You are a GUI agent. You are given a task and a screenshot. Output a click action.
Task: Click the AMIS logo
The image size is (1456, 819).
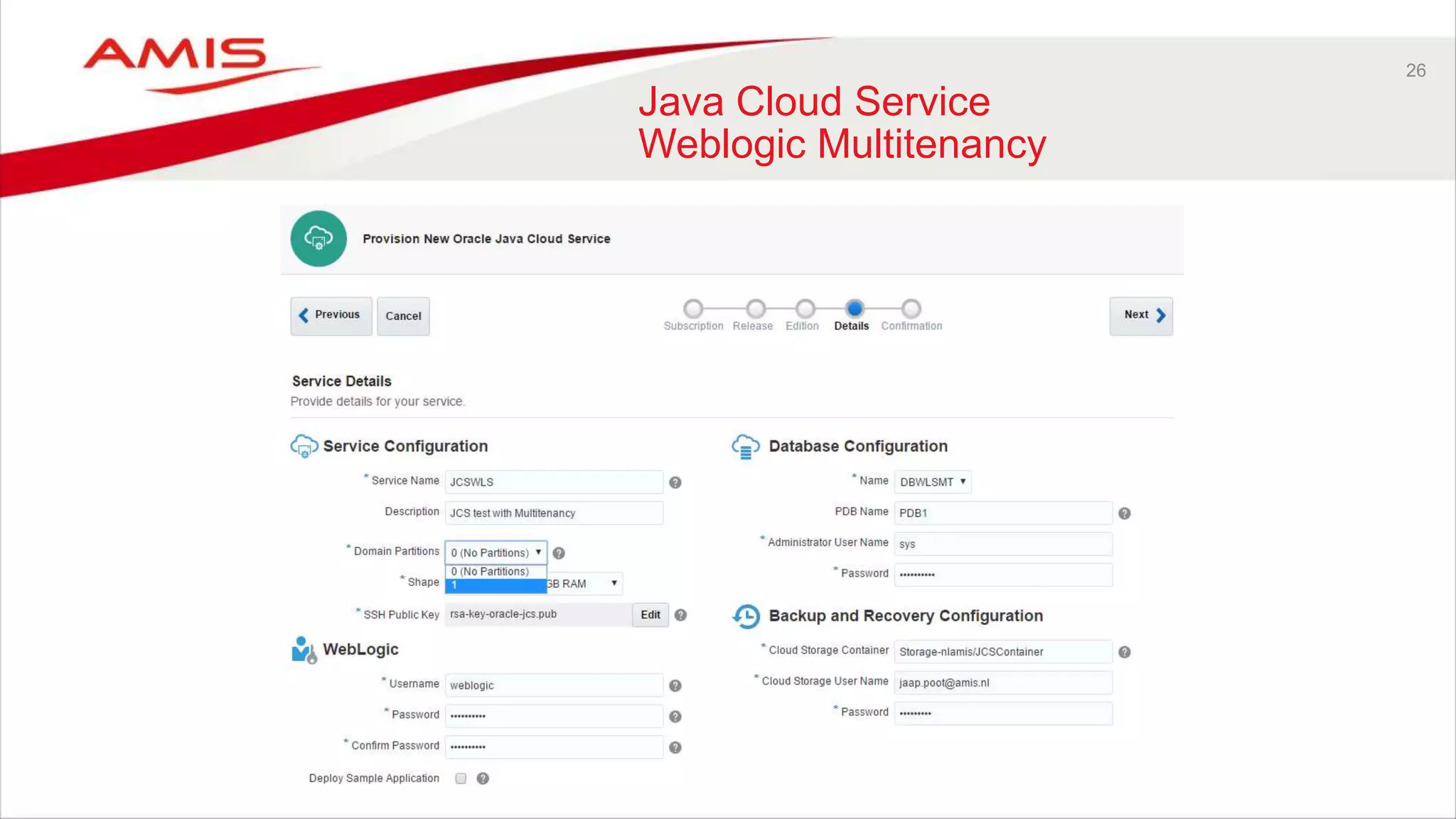click(x=202, y=65)
